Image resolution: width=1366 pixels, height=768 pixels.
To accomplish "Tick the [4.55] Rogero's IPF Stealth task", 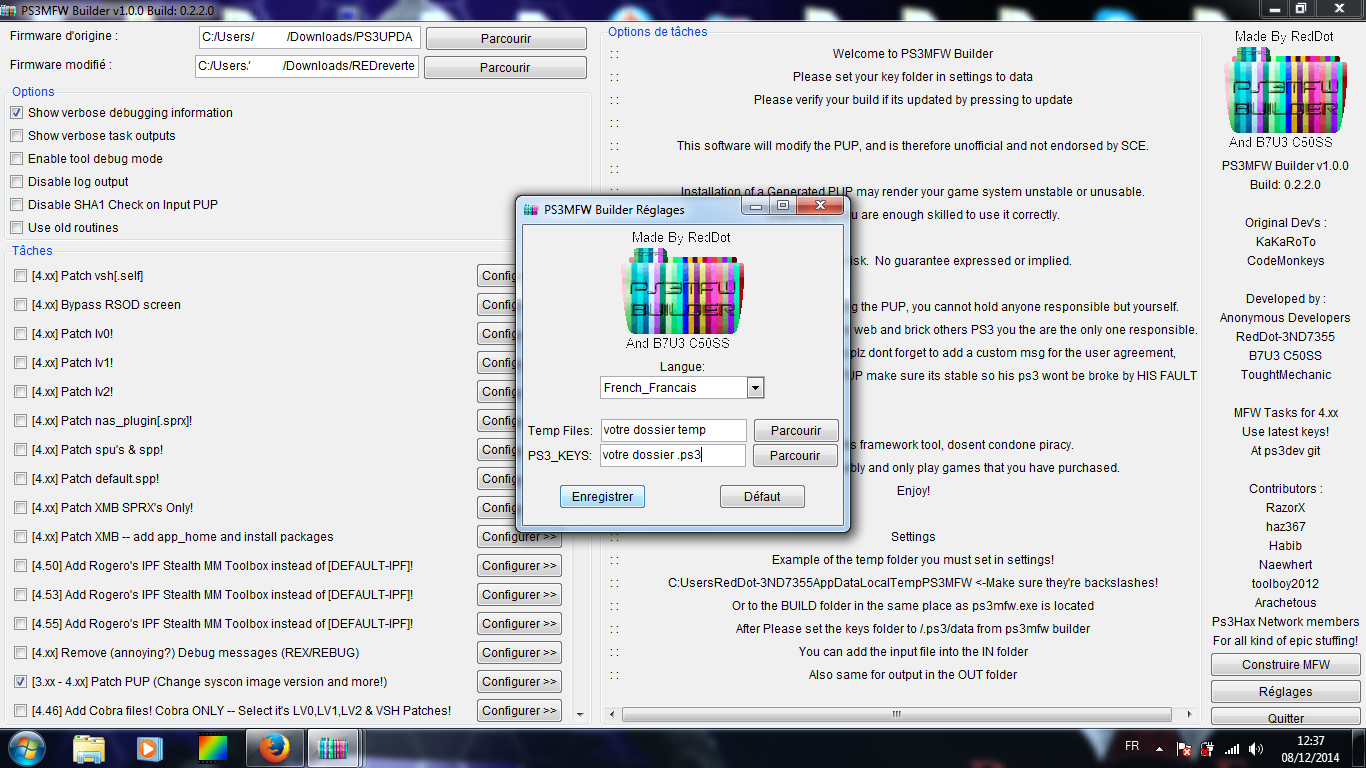I will (x=21, y=624).
